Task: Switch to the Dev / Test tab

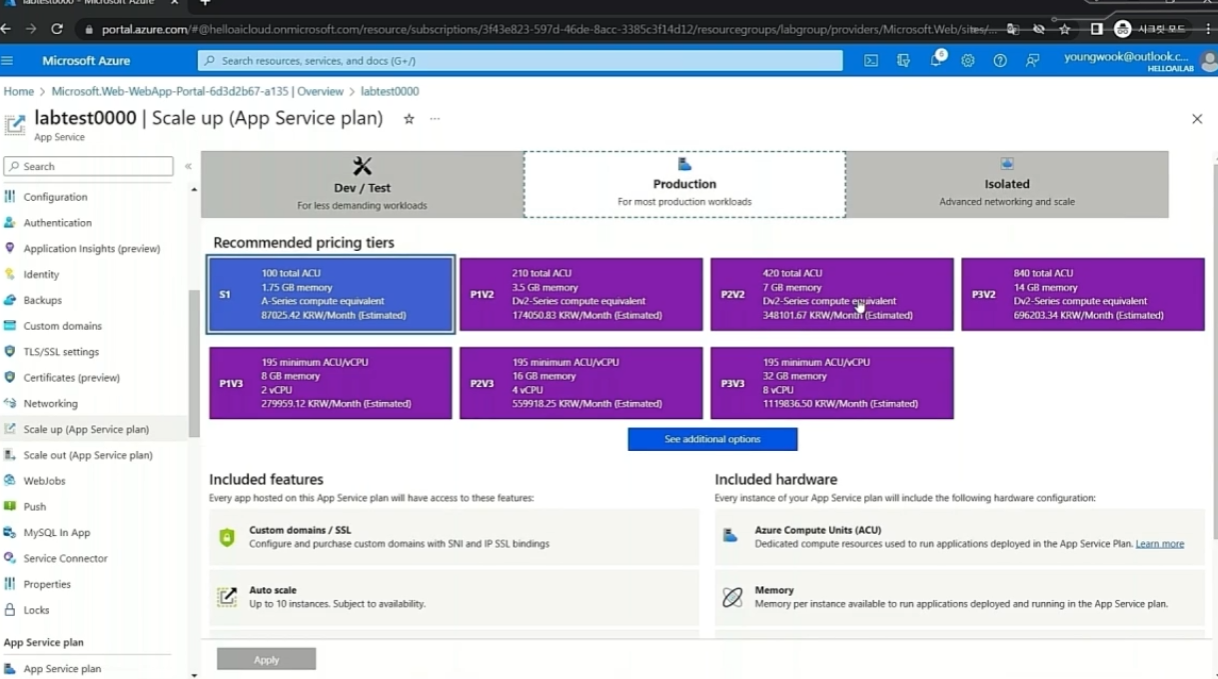Action: coord(362,184)
